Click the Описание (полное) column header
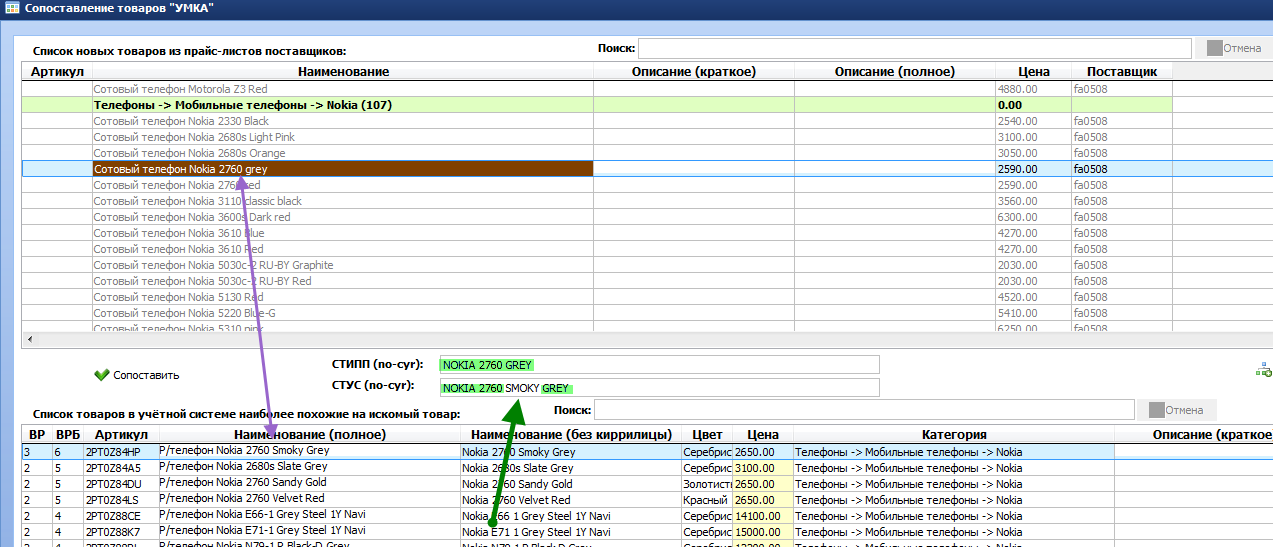This screenshot has width=1273, height=547. click(895, 72)
